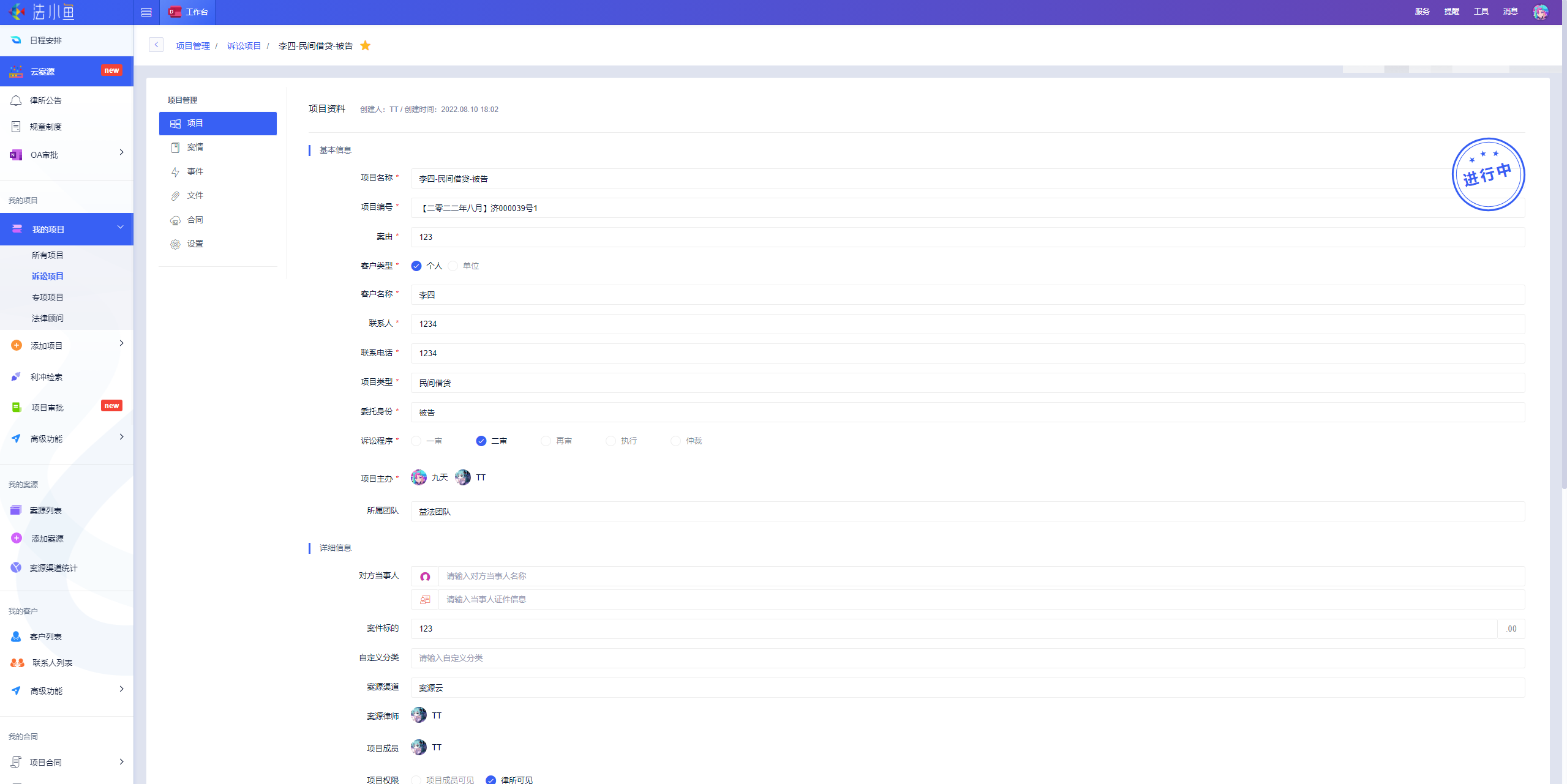
Task: Go to 项目管理 breadcrumb link
Action: (192, 46)
